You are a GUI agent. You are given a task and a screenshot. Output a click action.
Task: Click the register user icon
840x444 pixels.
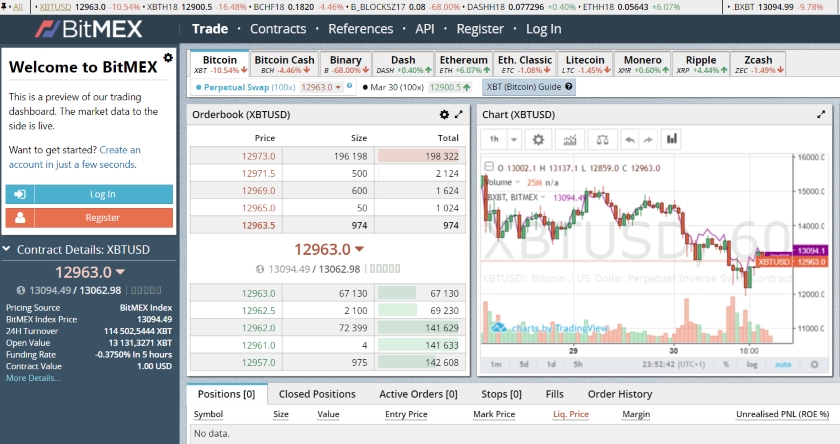click(x=20, y=217)
